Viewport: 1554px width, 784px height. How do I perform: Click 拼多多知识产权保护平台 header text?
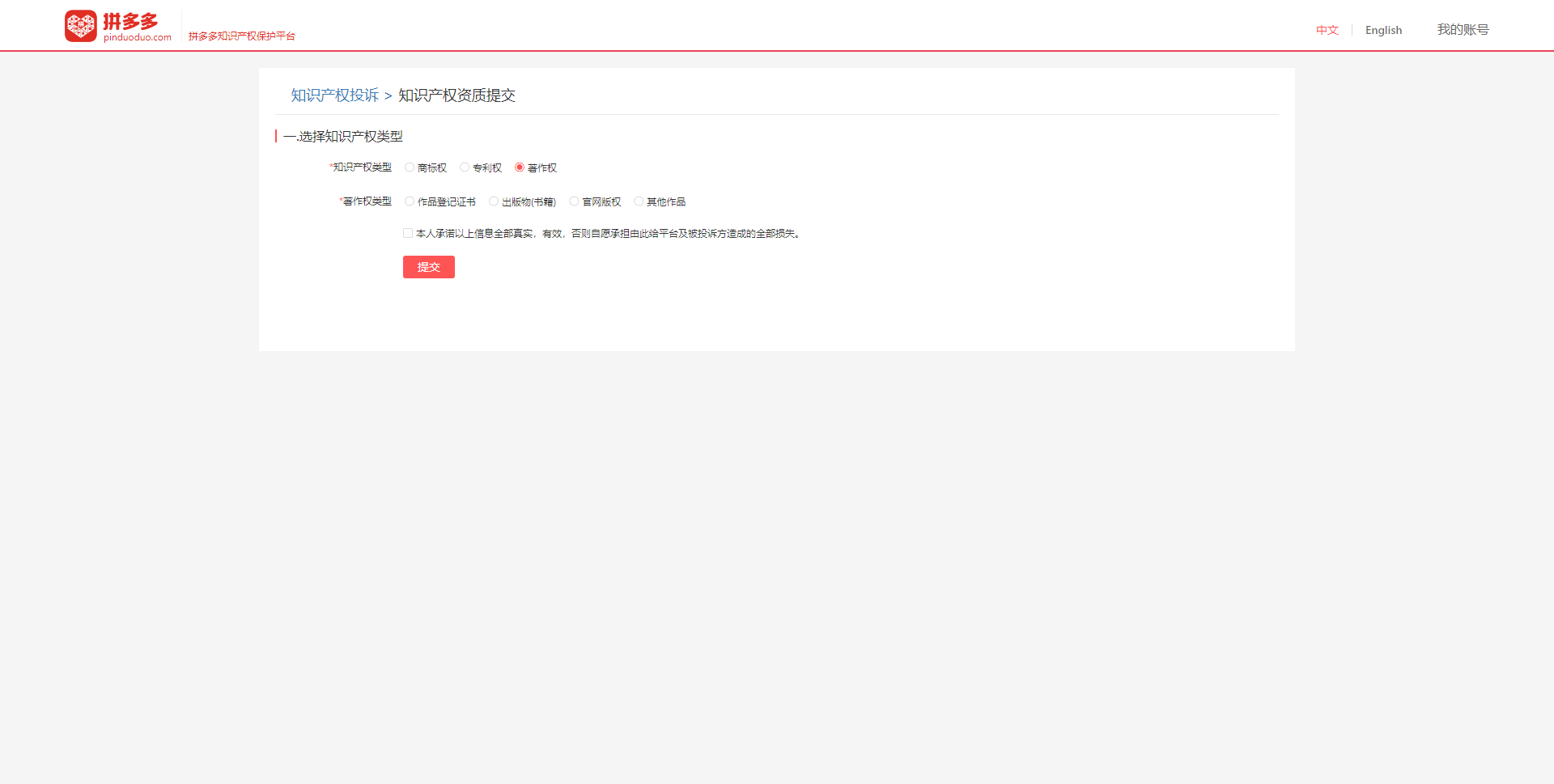pyautogui.click(x=242, y=36)
